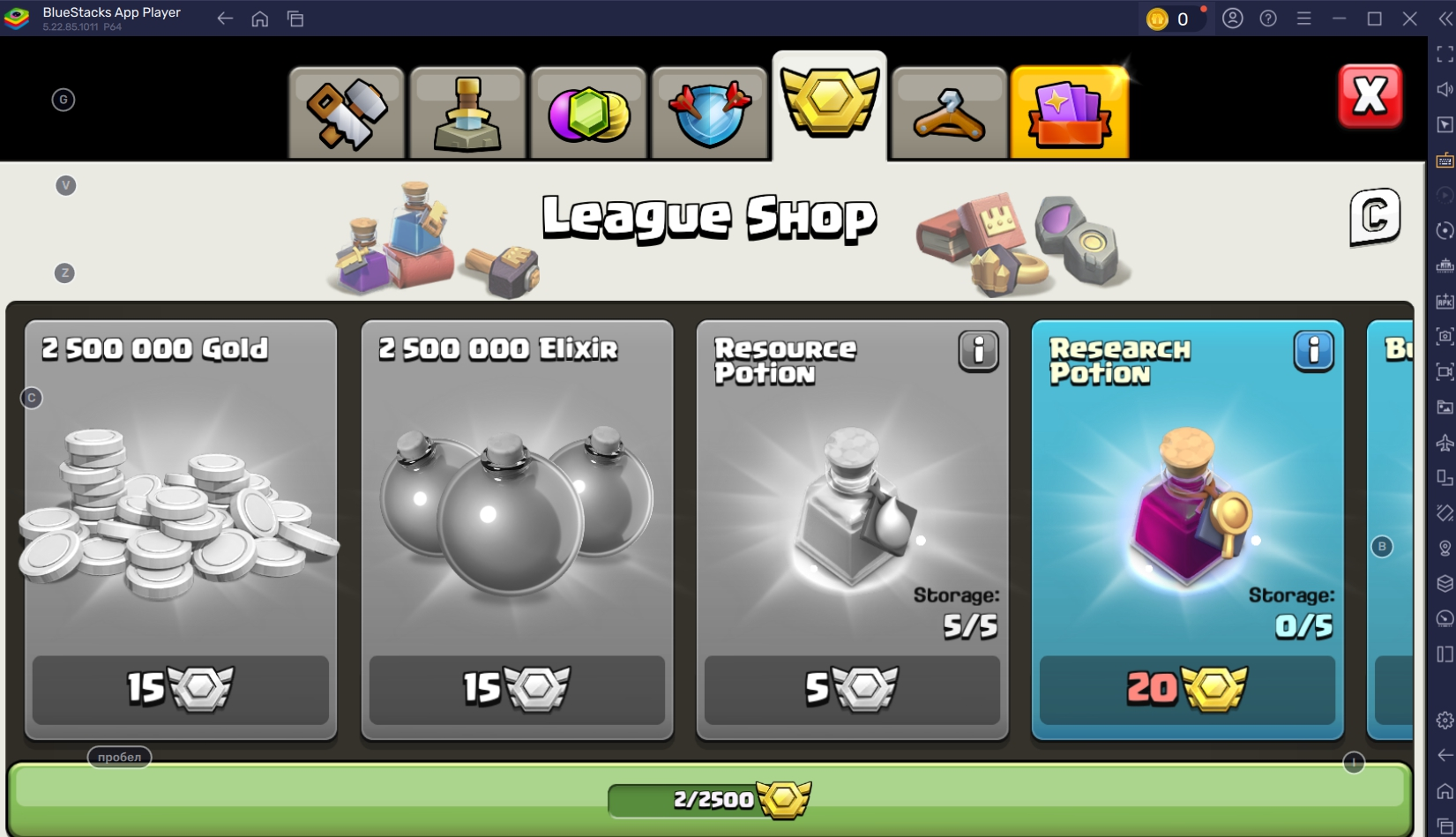
Task: Open BlueStacks account profile
Action: [x=1233, y=19]
